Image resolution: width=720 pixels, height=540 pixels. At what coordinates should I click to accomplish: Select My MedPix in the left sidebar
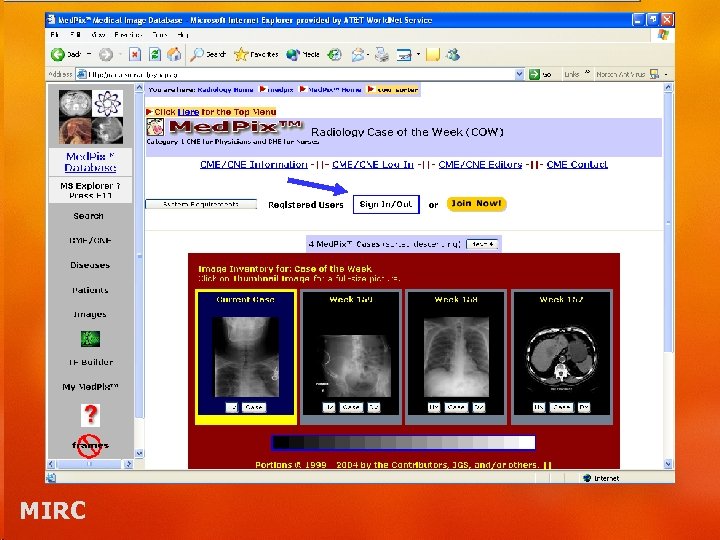click(90, 387)
